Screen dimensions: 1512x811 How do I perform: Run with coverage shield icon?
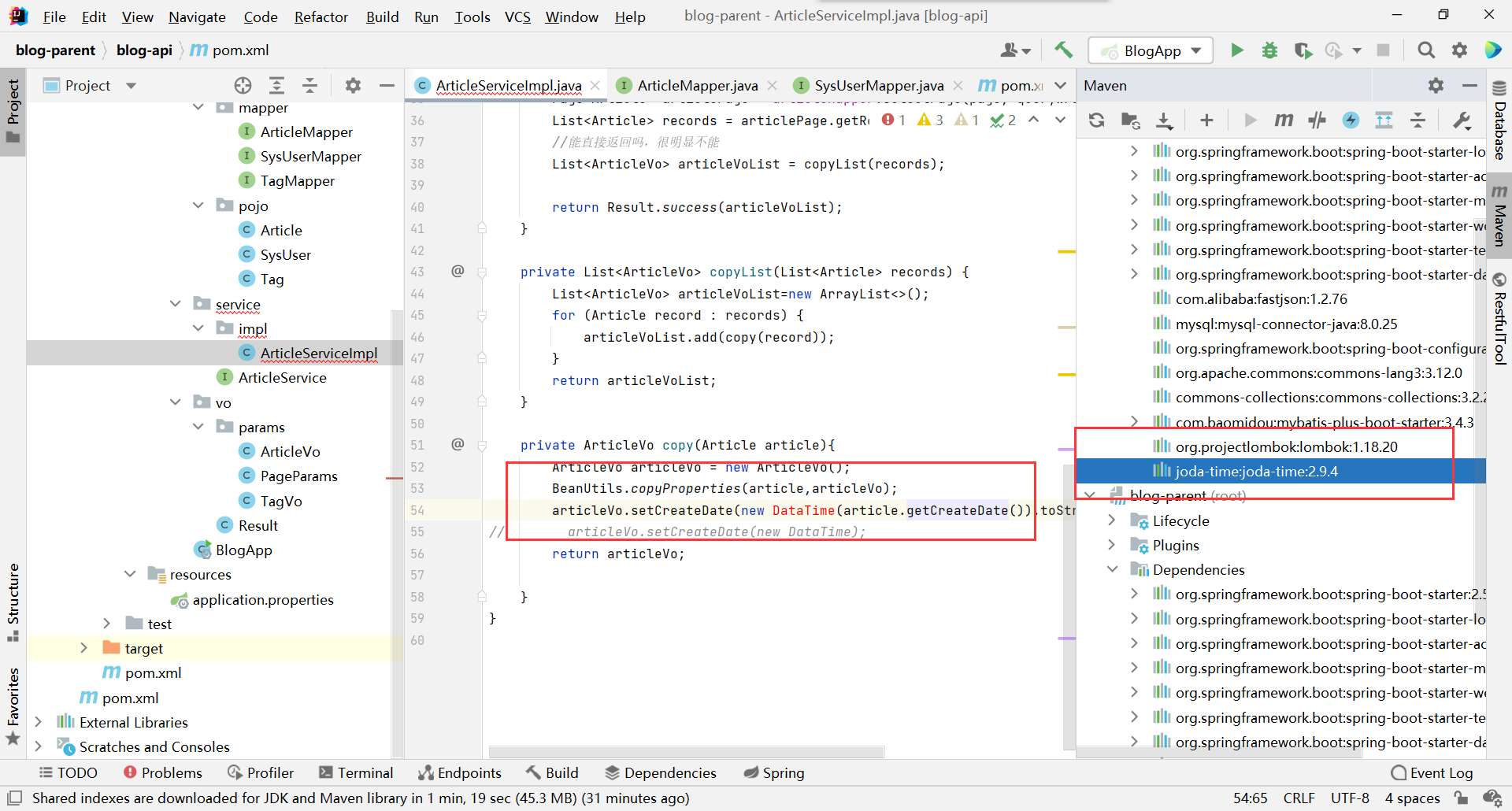point(1303,50)
